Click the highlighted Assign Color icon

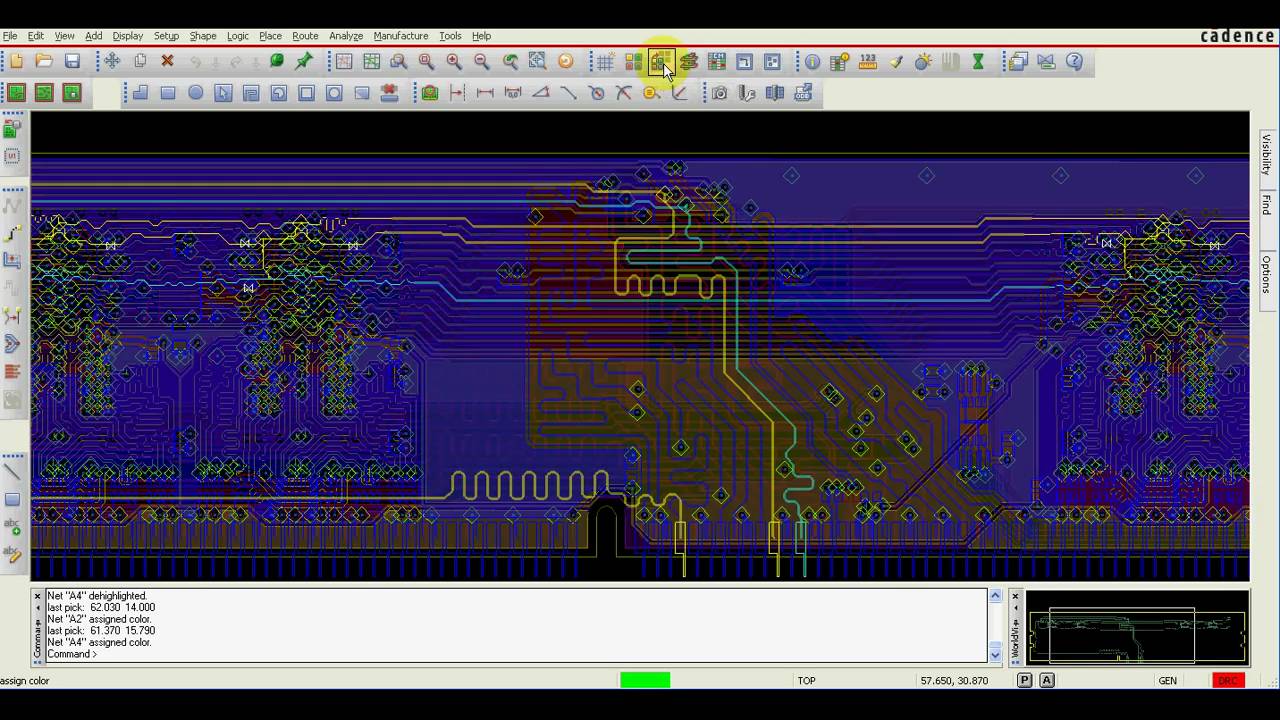click(661, 62)
